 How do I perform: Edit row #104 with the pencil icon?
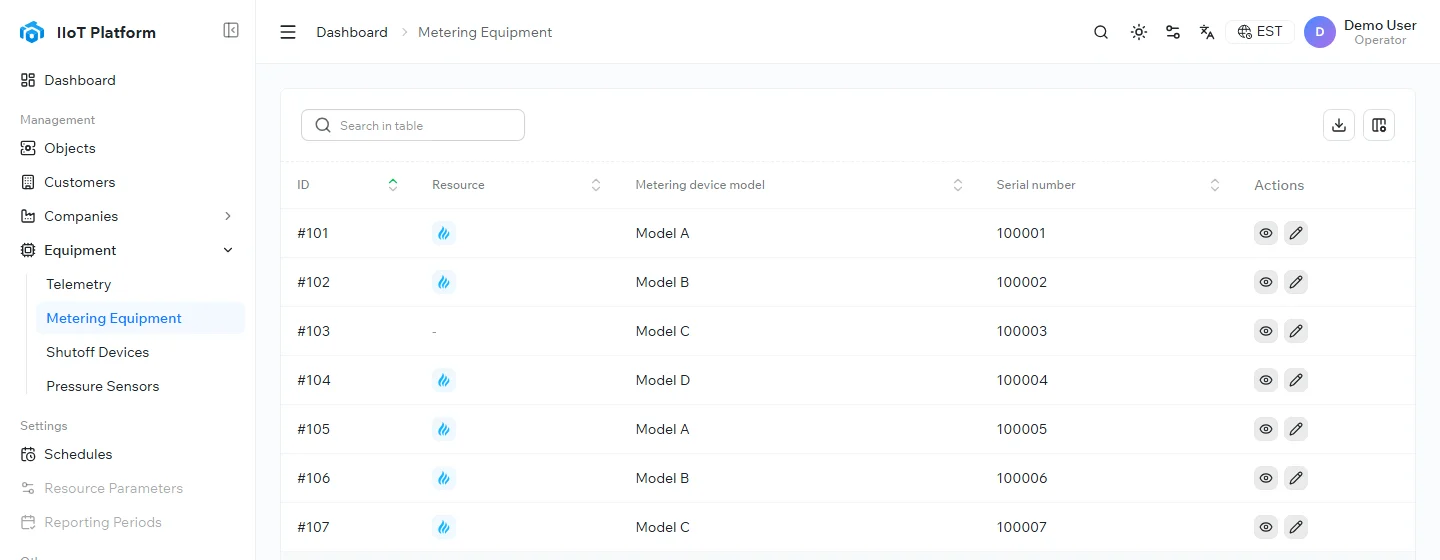tap(1296, 380)
